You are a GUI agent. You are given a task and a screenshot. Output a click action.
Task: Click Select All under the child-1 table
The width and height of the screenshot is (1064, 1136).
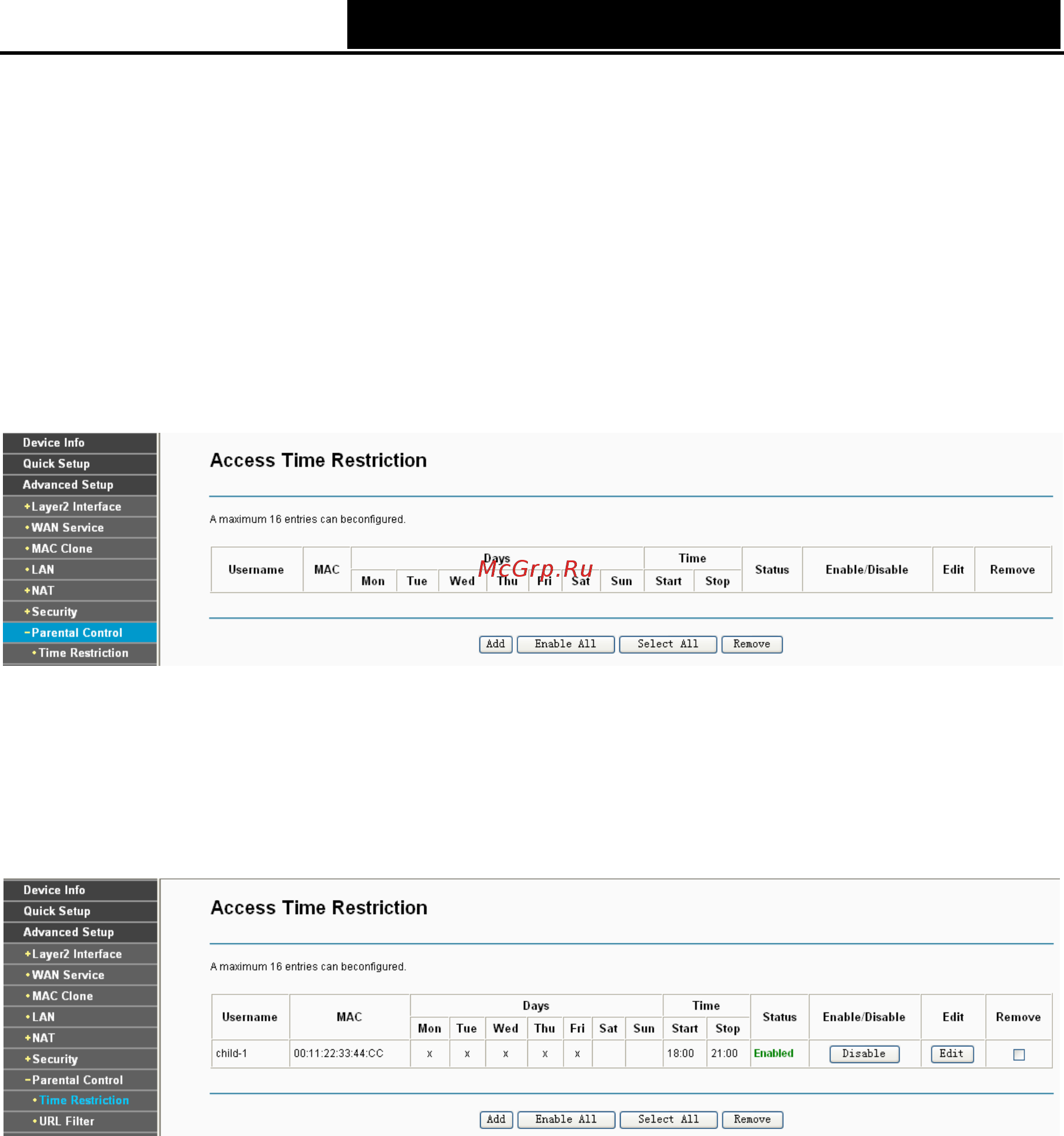click(668, 1119)
